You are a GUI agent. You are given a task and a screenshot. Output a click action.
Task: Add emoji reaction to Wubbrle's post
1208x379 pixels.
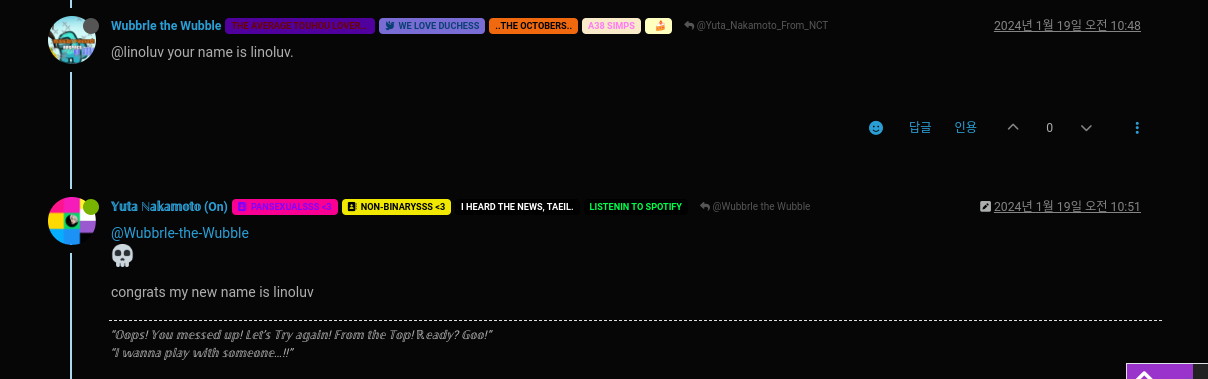876,128
